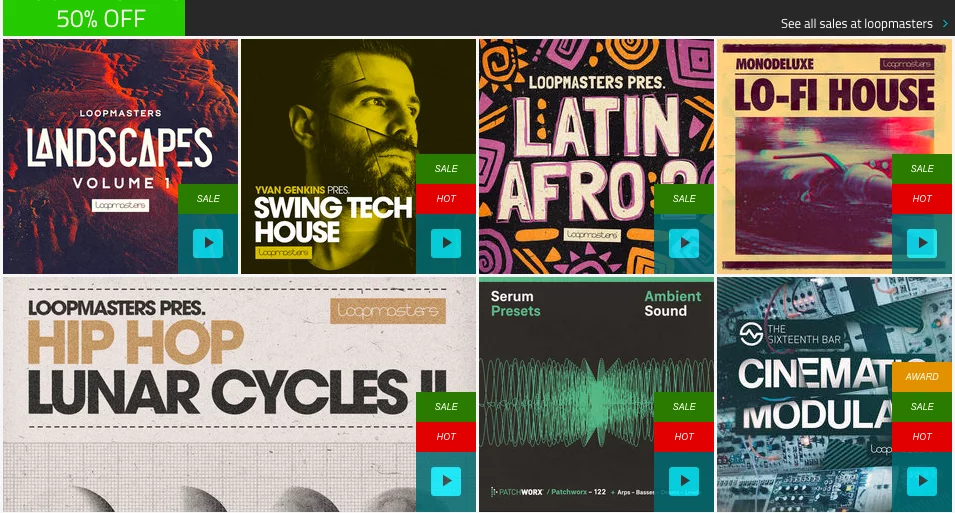The image size is (955, 513).
Task: Click the HOT badge on Serum Presets
Action: [684, 436]
